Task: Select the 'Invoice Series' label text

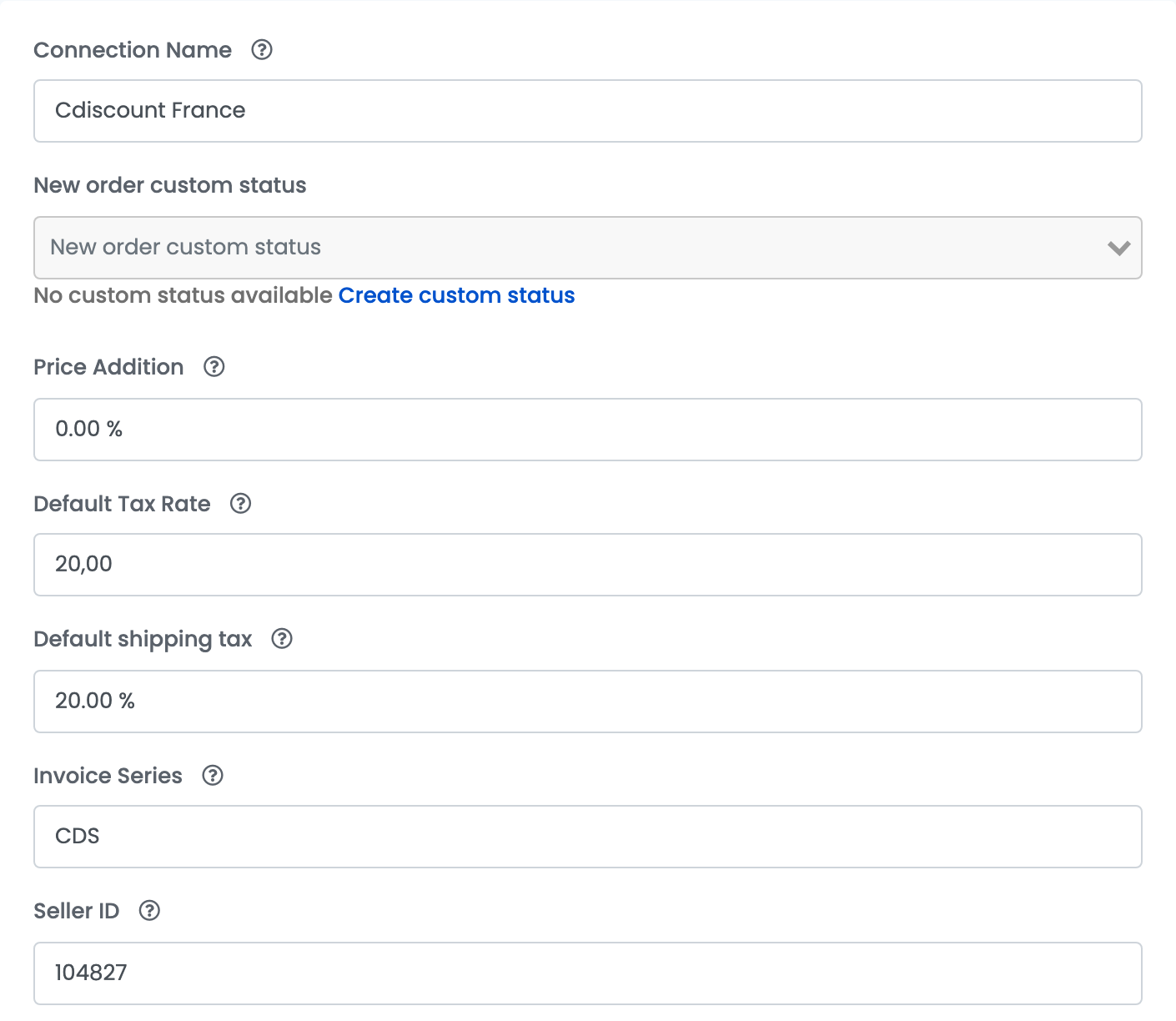Action: tap(108, 776)
